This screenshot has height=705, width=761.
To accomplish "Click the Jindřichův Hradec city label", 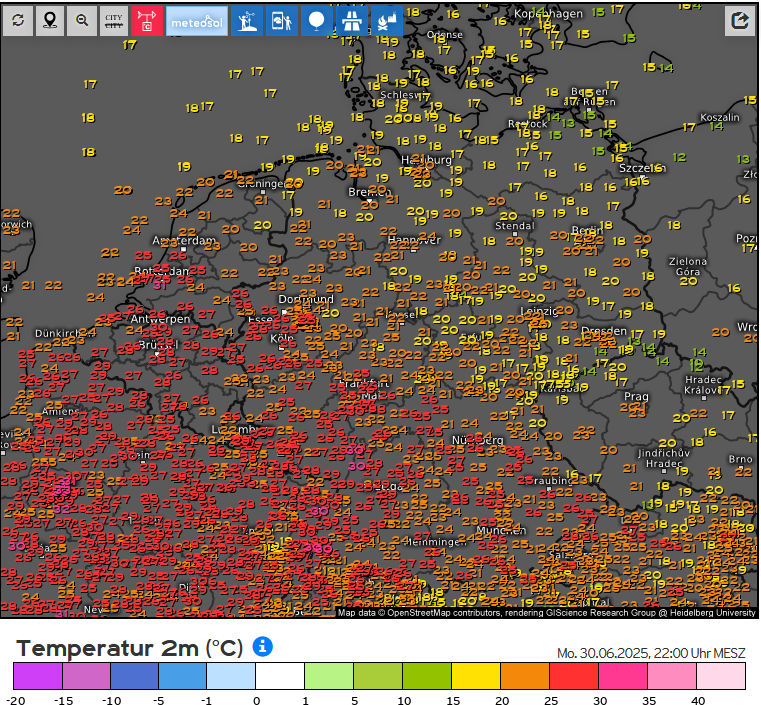I will click(662, 459).
